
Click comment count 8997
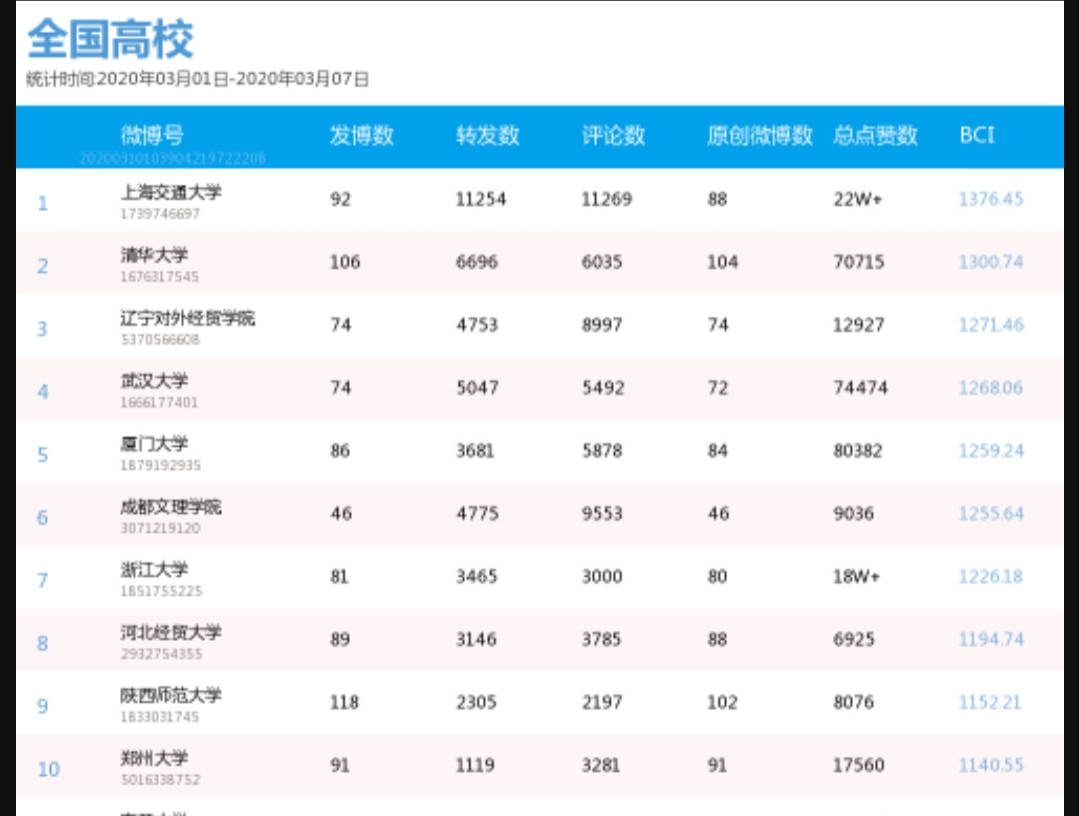[602, 325]
